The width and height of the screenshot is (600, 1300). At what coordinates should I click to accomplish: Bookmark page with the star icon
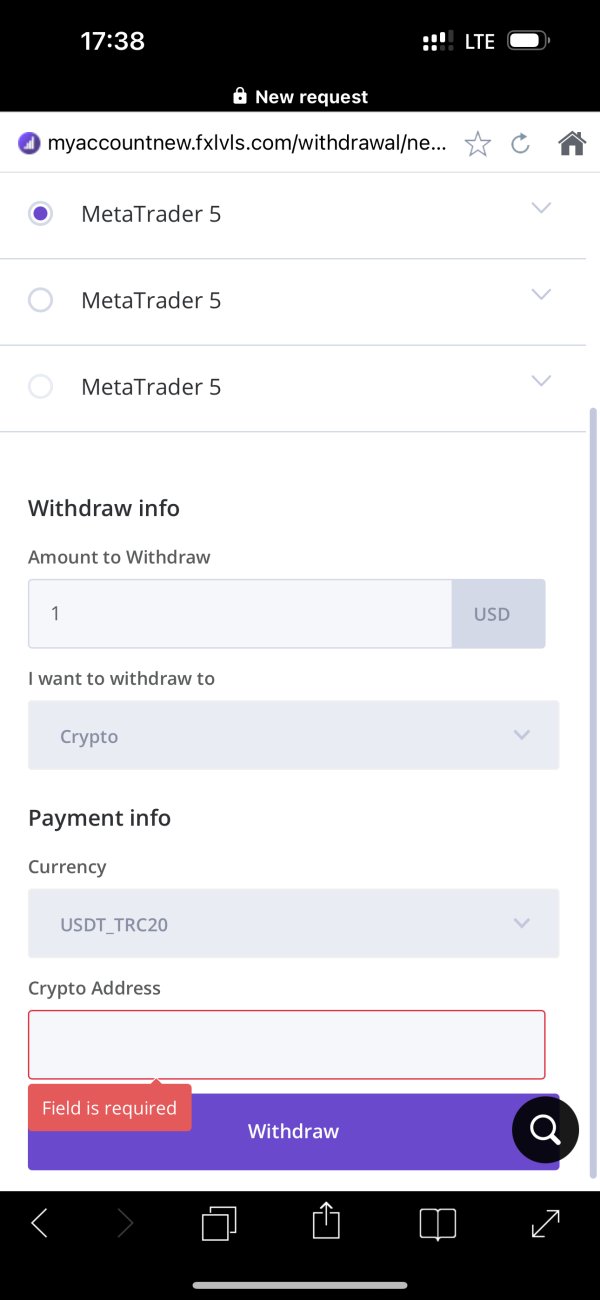pyautogui.click(x=478, y=144)
